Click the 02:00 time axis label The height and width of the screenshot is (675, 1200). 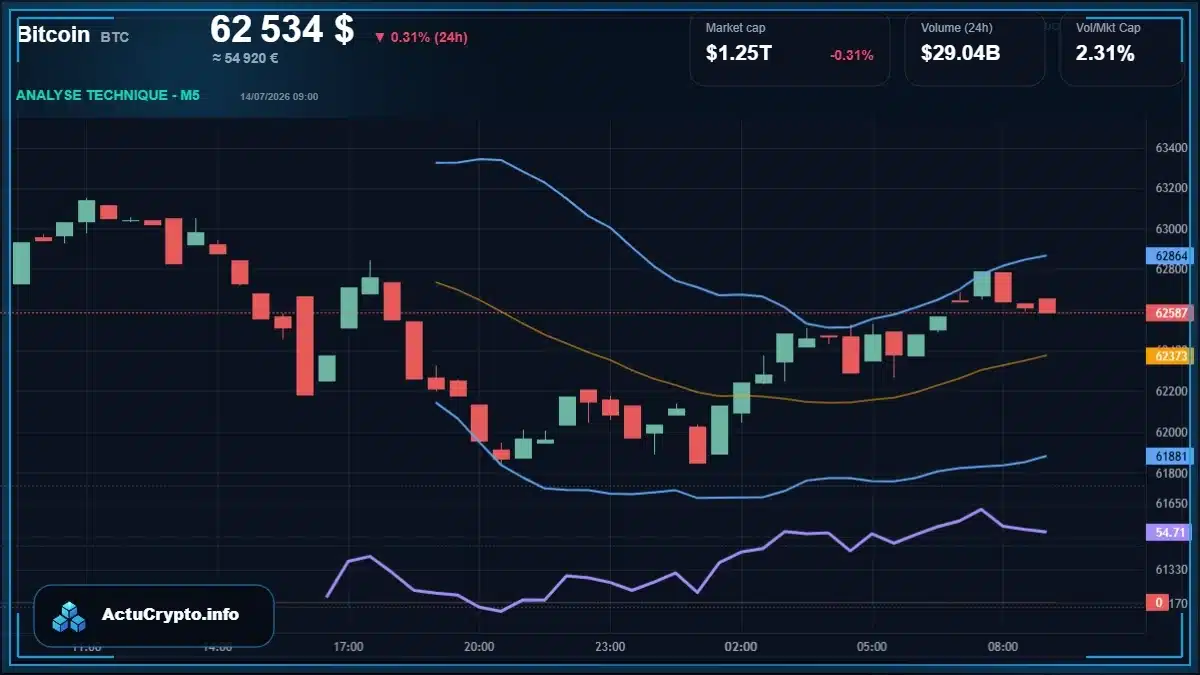741,647
